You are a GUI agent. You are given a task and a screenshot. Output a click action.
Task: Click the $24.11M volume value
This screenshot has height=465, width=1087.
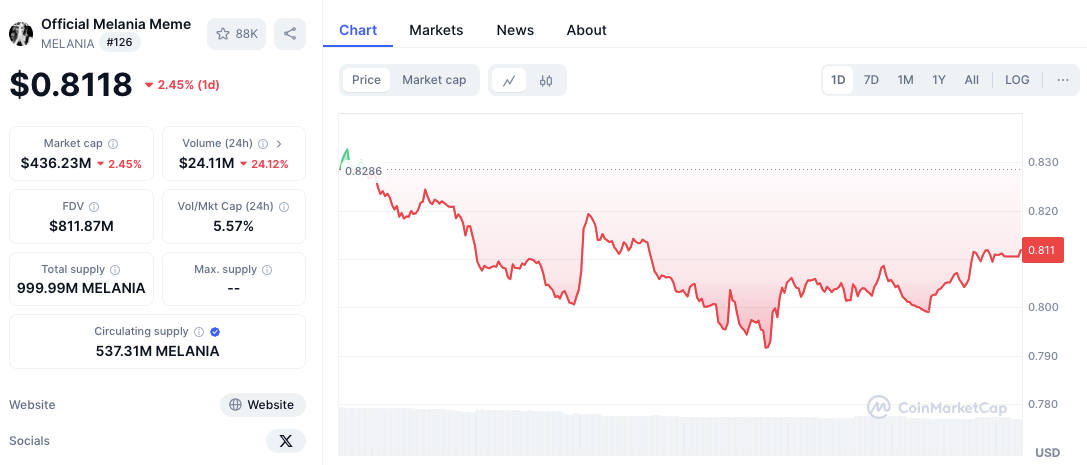[x=207, y=164]
